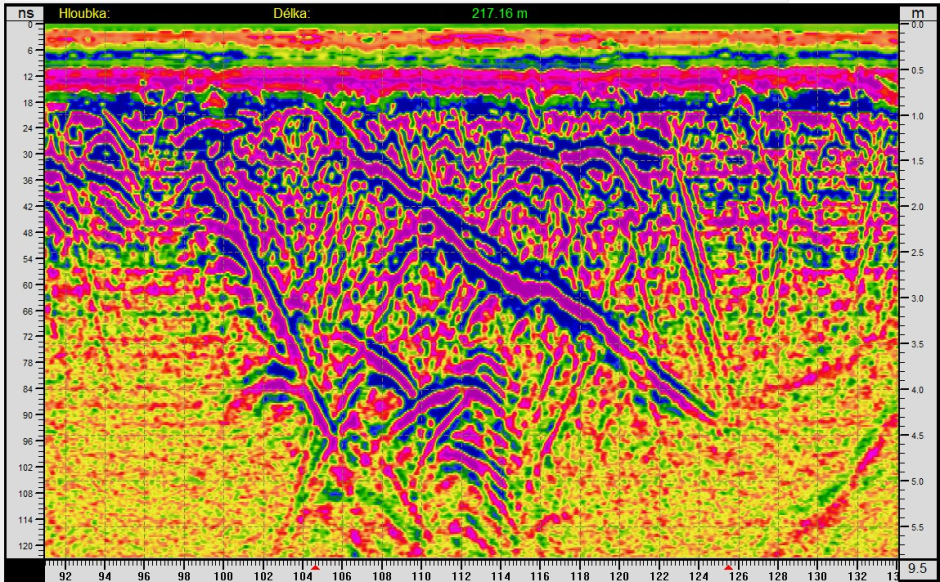The height and width of the screenshot is (582, 940).
Task: Click distance label 118 on bottom axis
Action: [580, 577]
